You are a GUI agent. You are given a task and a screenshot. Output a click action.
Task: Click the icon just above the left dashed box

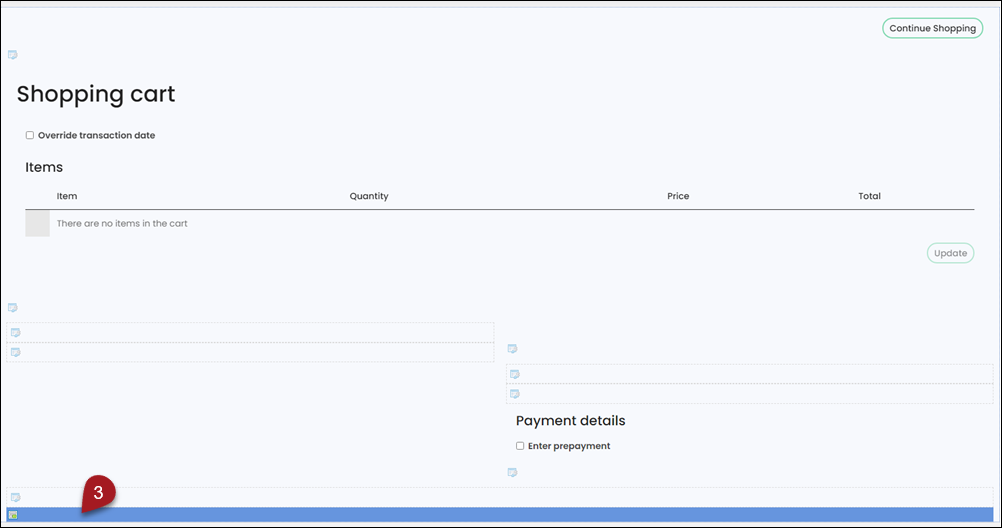coord(12,308)
